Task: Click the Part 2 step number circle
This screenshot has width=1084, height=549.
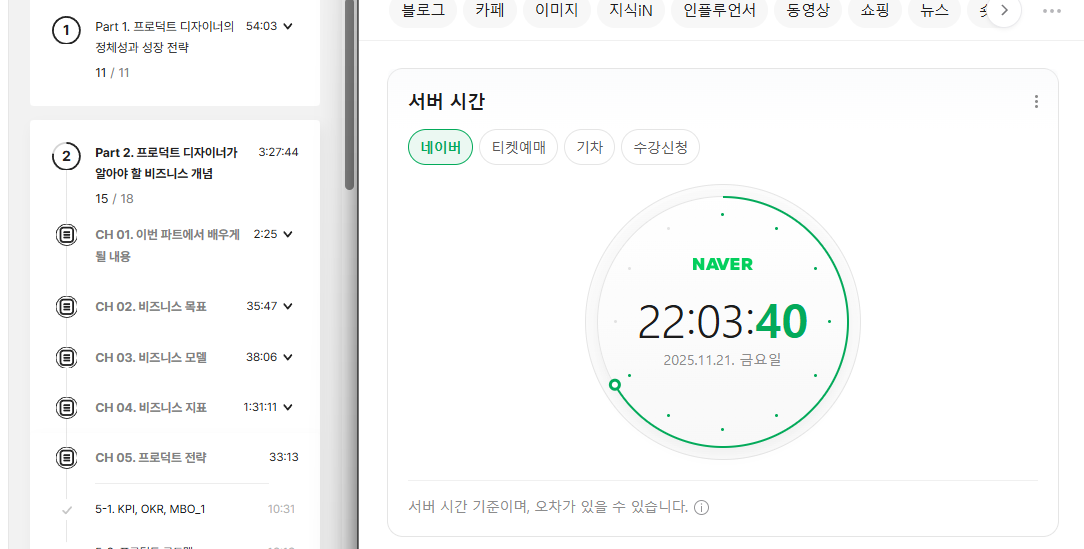Action: point(66,156)
